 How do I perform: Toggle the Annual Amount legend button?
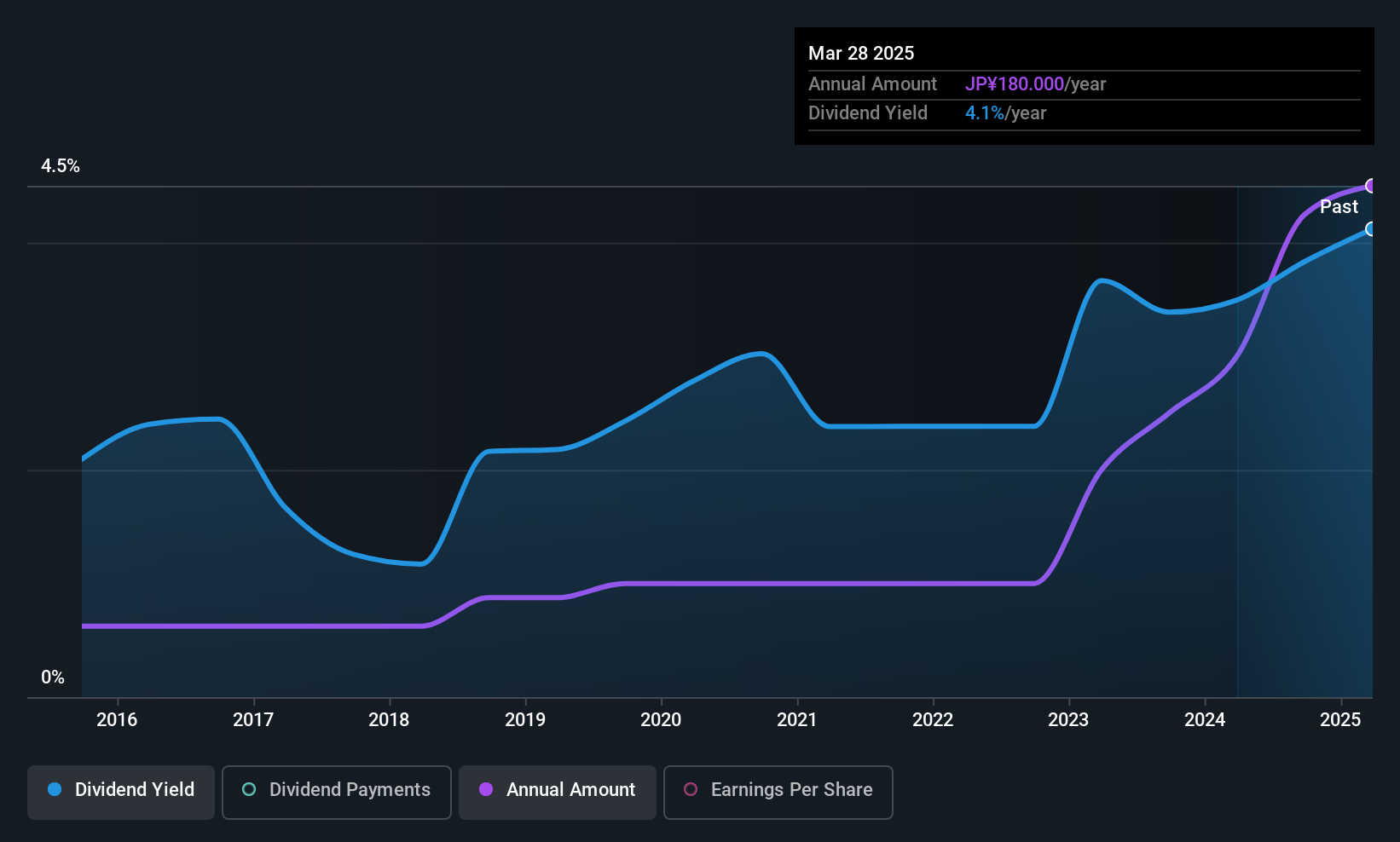click(558, 792)
